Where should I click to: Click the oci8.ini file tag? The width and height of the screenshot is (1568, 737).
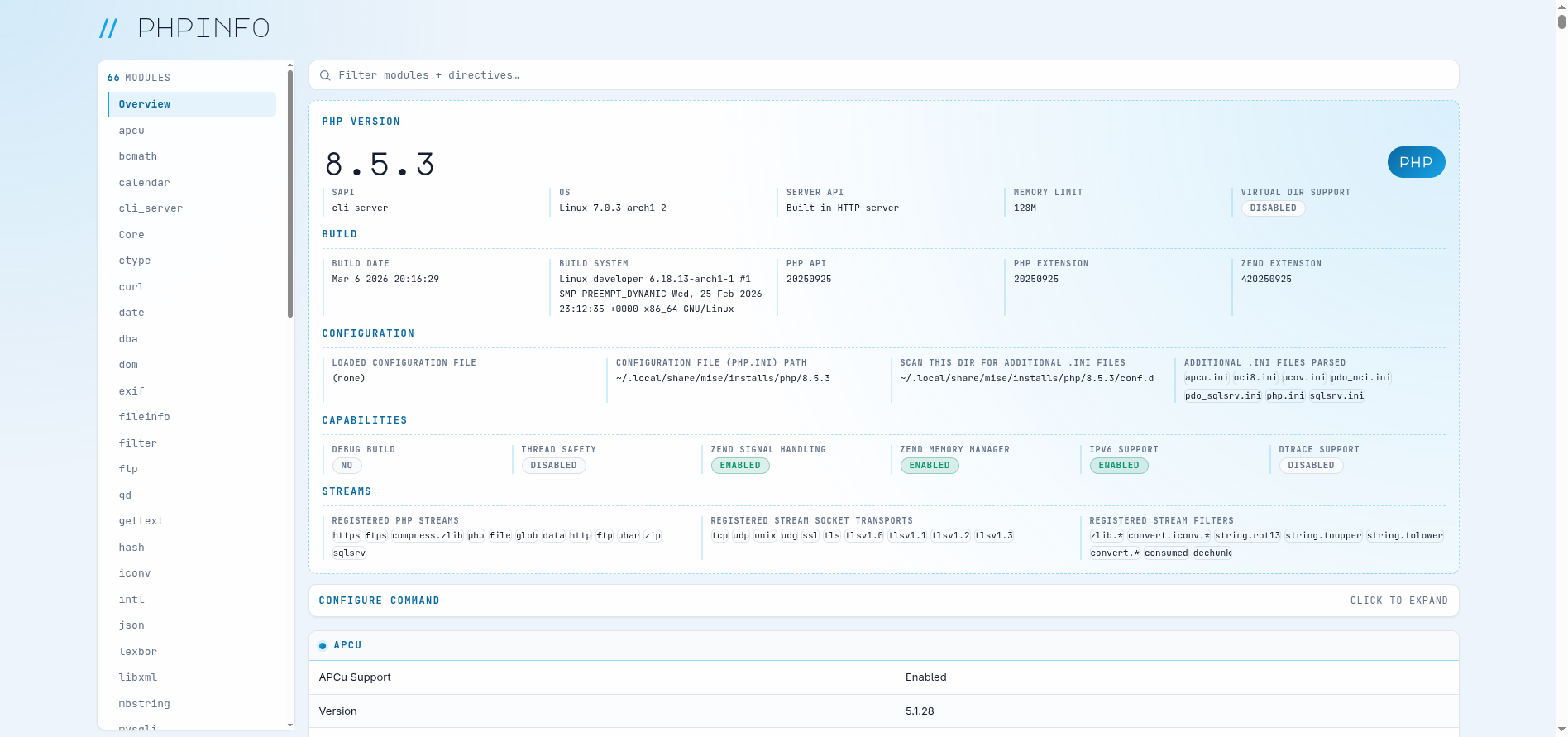point(1255,378)
